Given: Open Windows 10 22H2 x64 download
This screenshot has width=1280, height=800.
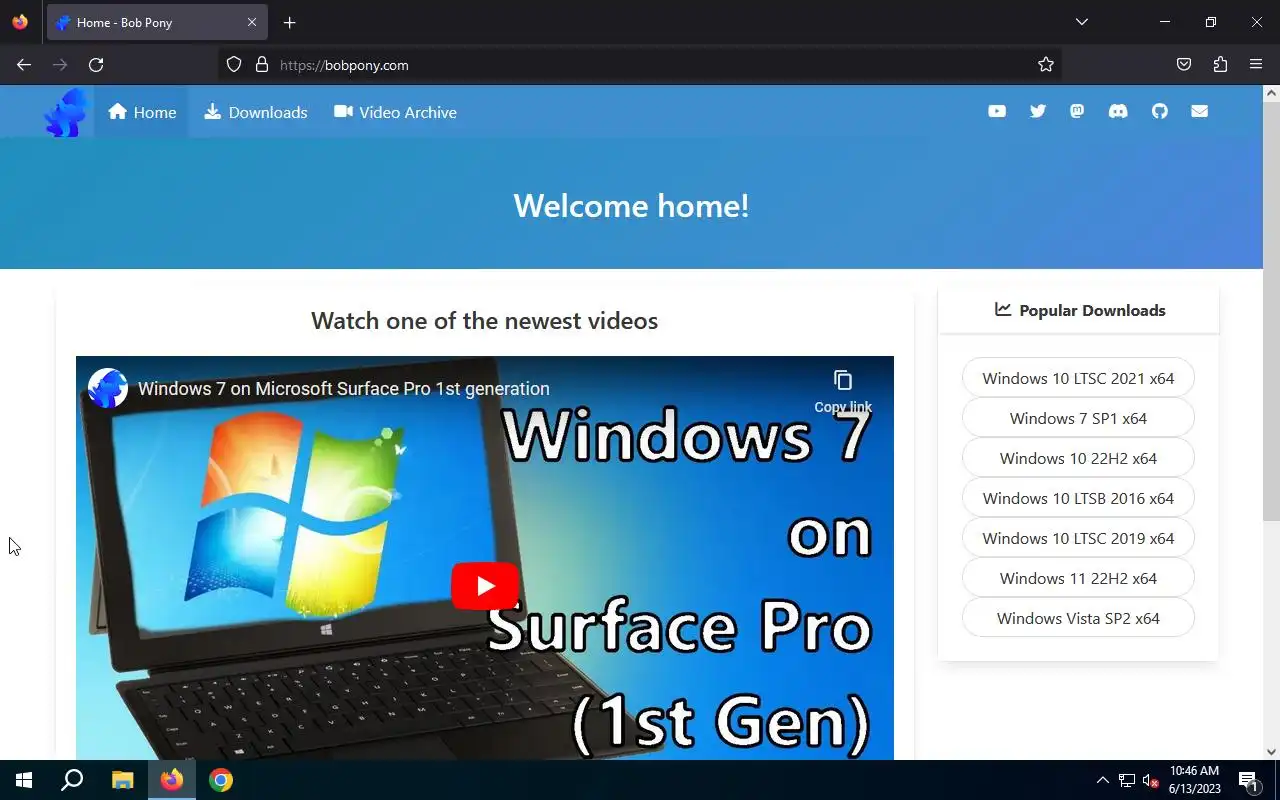Looking at the screenshot, I should coord(1078,458).
